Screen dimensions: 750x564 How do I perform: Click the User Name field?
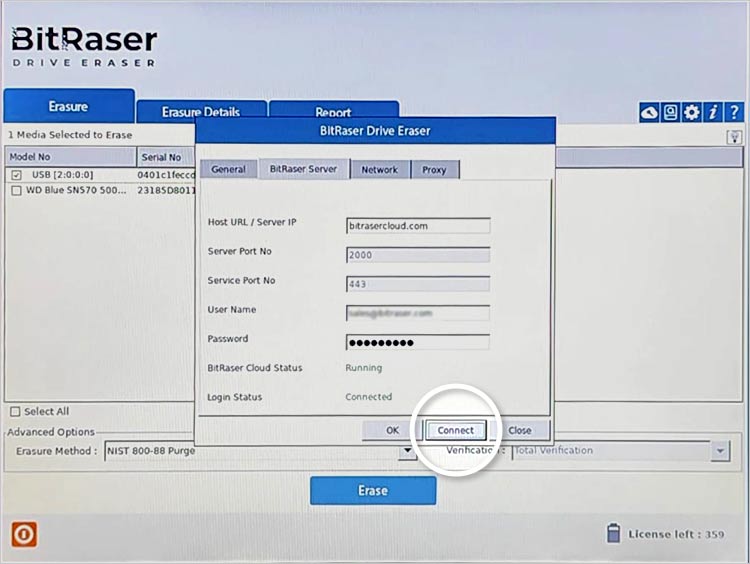coord(418,313)
